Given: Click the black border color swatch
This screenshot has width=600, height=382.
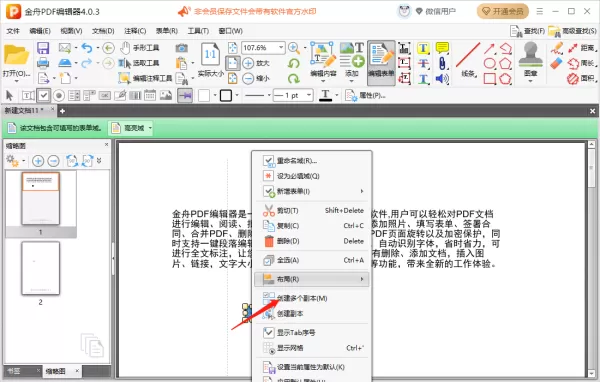Looking at the screenshot, I should [226, 95].
